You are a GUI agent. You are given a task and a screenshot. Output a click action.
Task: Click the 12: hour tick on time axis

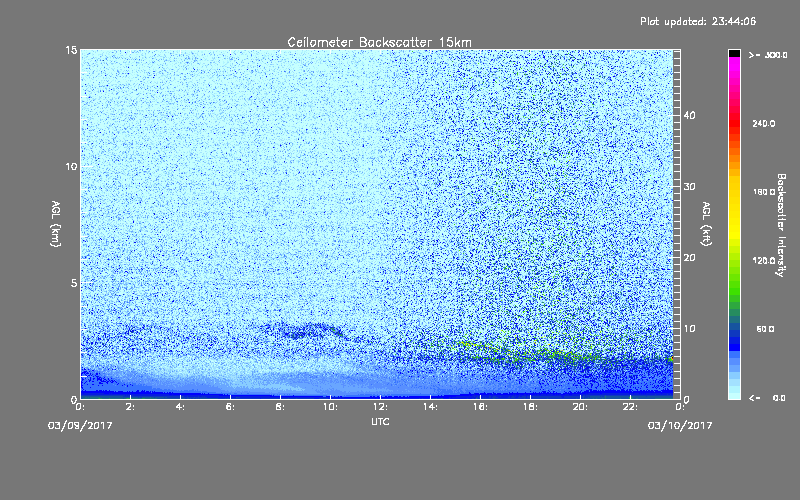(x=381, y=407)
